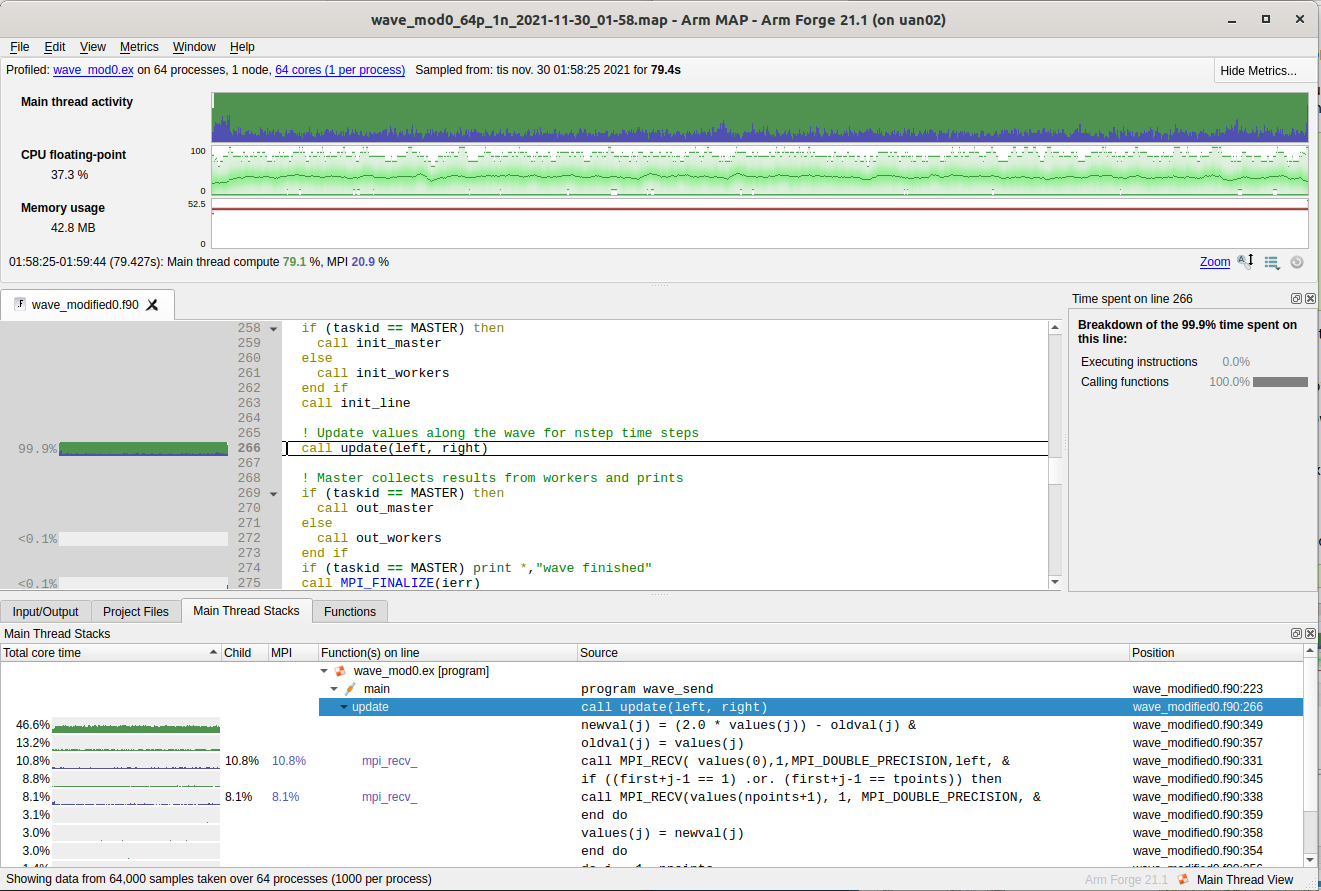Collapse code fold at line 269
The width and height of the screenshot is (1321, 891).
point(273,493)
